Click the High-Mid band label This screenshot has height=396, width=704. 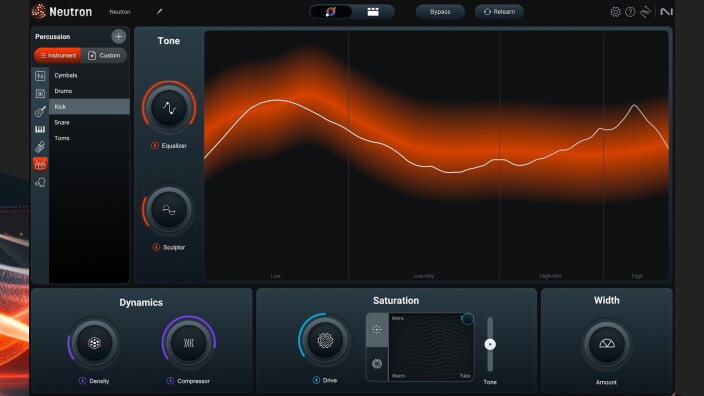point(550,276)
